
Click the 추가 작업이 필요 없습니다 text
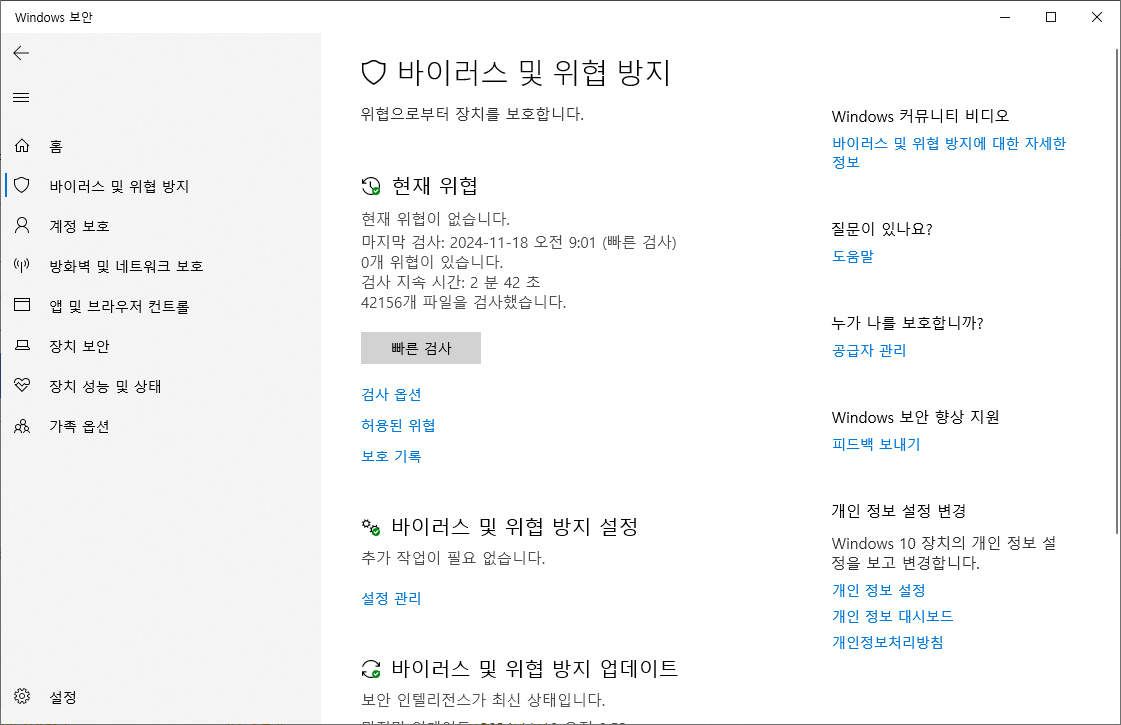(453, 558)
